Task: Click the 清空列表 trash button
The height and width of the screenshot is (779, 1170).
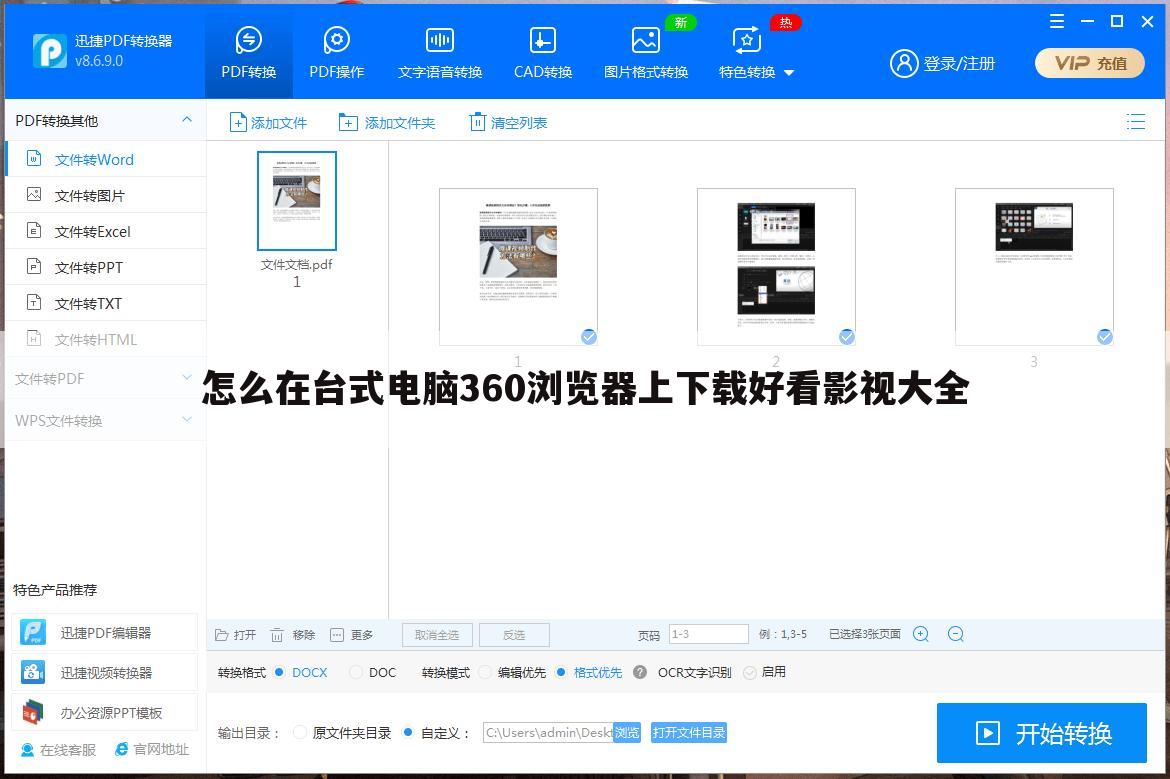Action: point(508,122)
